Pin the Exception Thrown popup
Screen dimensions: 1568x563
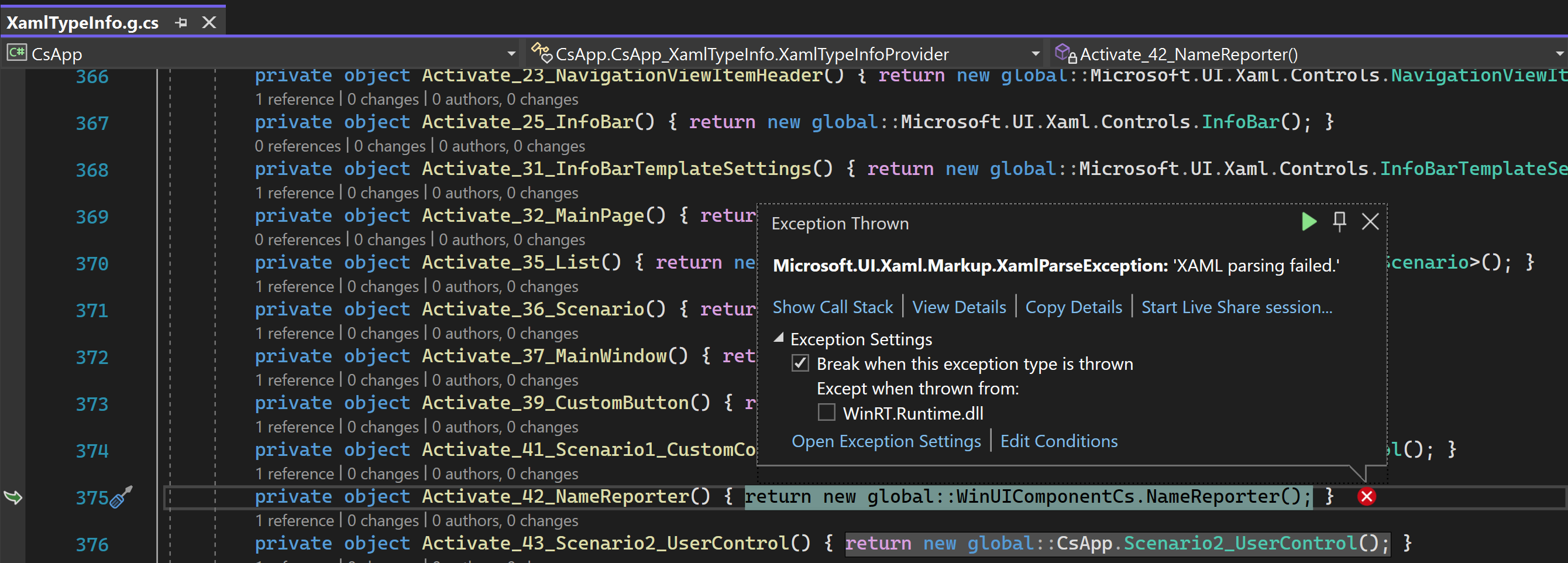pos(1339,222)
